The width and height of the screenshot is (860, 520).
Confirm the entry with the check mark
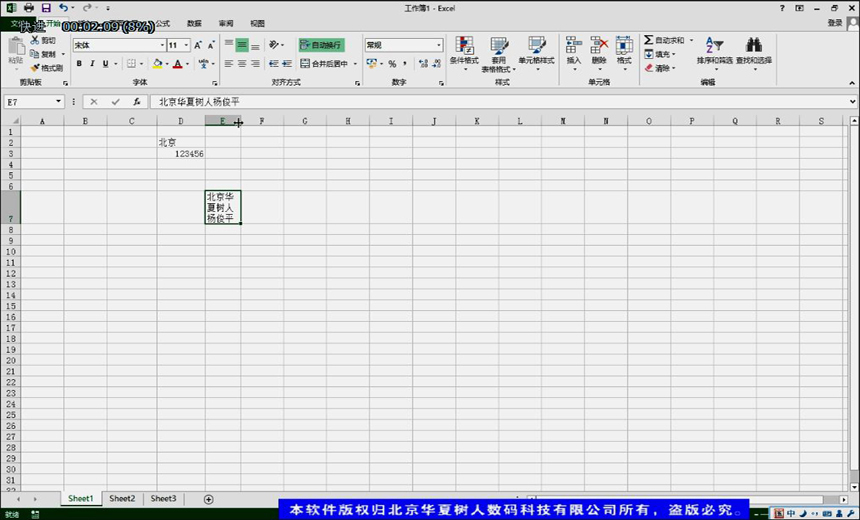115,101
